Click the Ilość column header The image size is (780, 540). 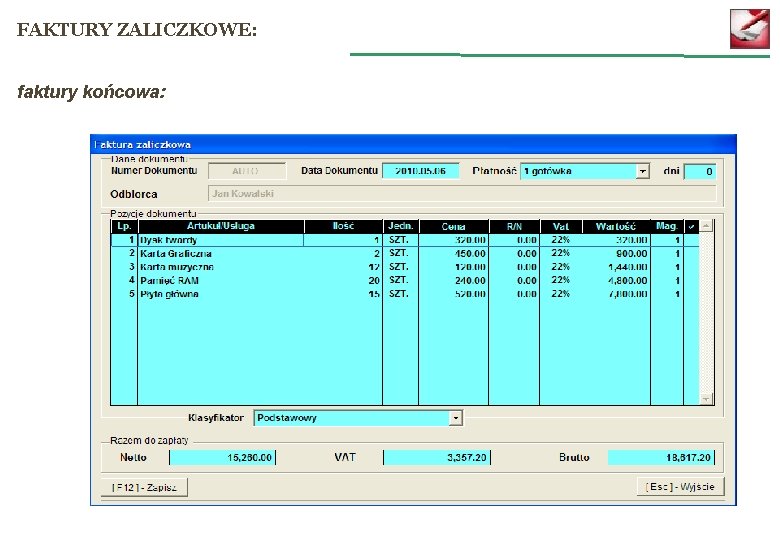343,226
